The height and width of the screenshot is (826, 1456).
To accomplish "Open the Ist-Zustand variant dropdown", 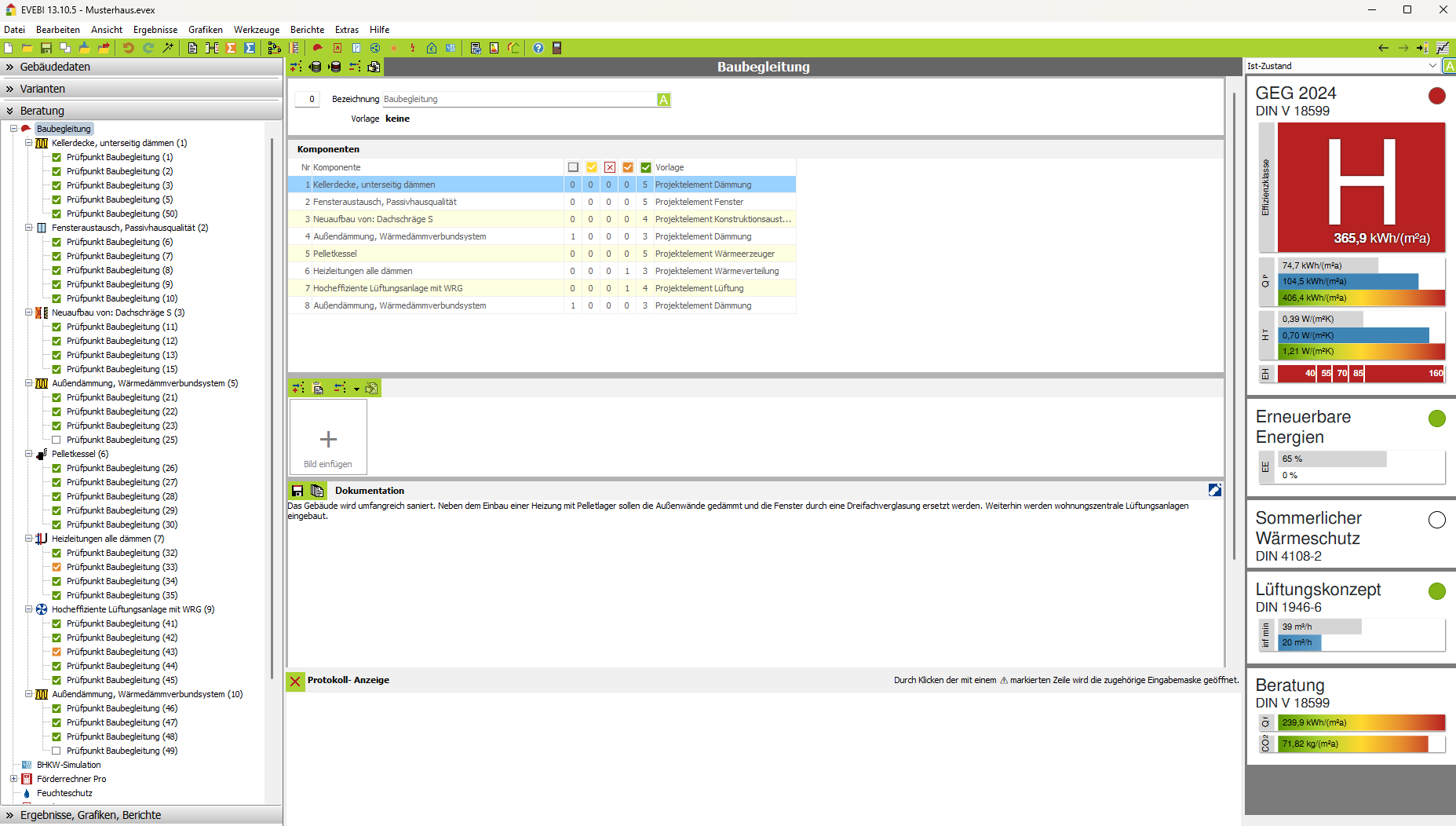I will (x=1432, y=66).
